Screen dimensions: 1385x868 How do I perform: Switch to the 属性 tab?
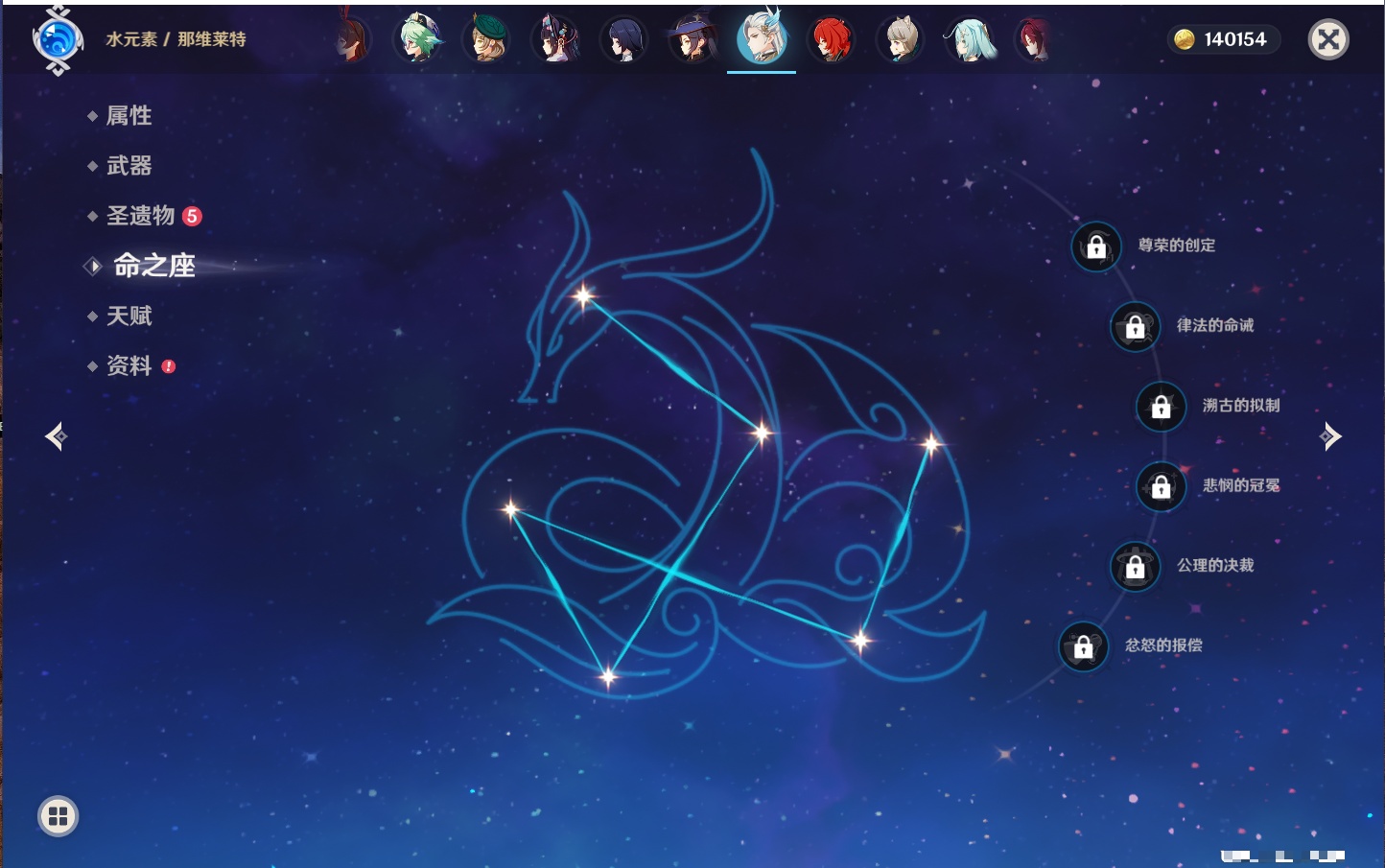pyautogui.click(x=129, y=116)
